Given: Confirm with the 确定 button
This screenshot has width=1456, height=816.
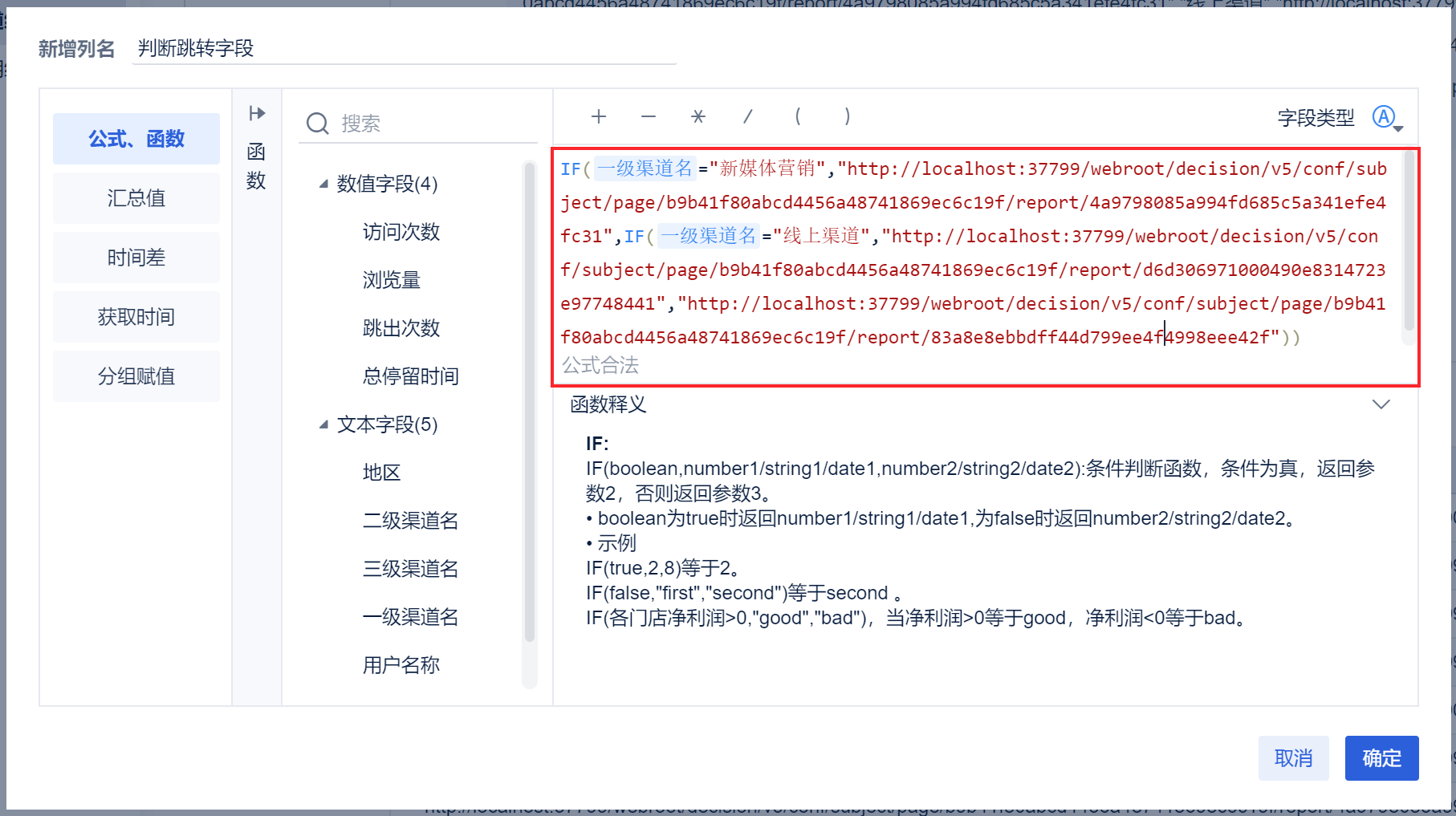Looking at the screenshot, I should [x=1382, y=758].
